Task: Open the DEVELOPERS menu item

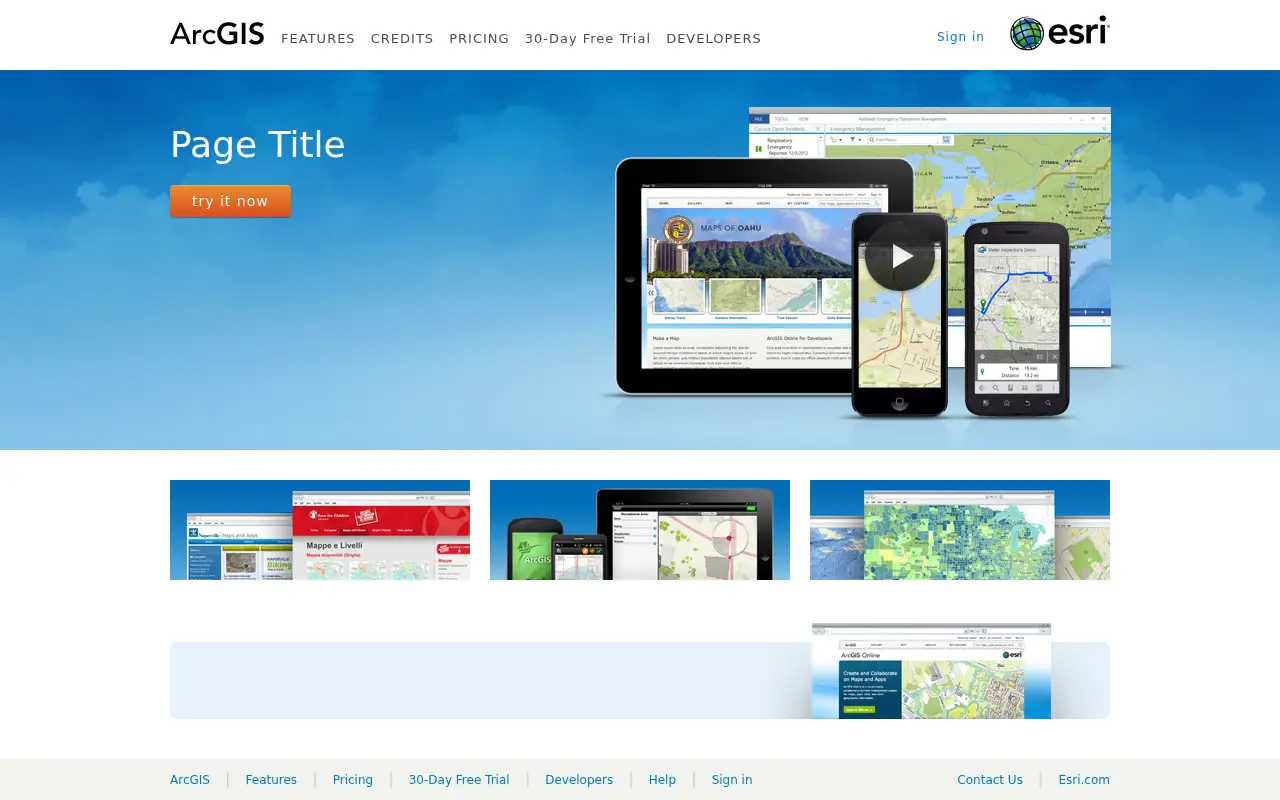Action: [714, 38]
